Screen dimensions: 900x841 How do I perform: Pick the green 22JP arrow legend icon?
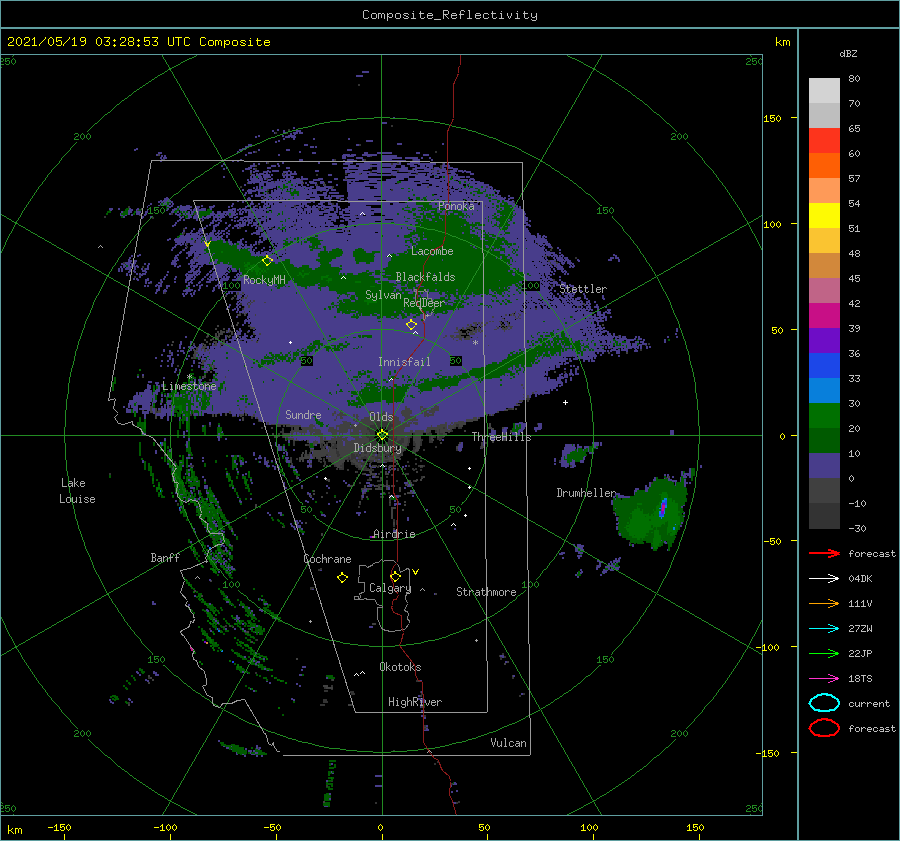[x=824, y=653]
